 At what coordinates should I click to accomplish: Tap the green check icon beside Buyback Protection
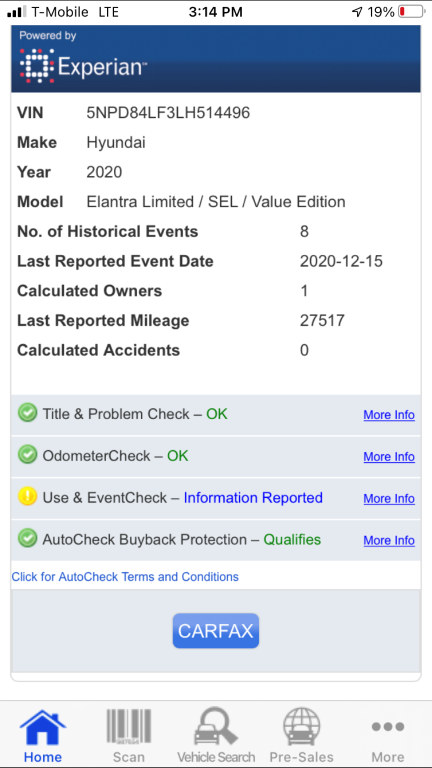(x=27, y=539)
